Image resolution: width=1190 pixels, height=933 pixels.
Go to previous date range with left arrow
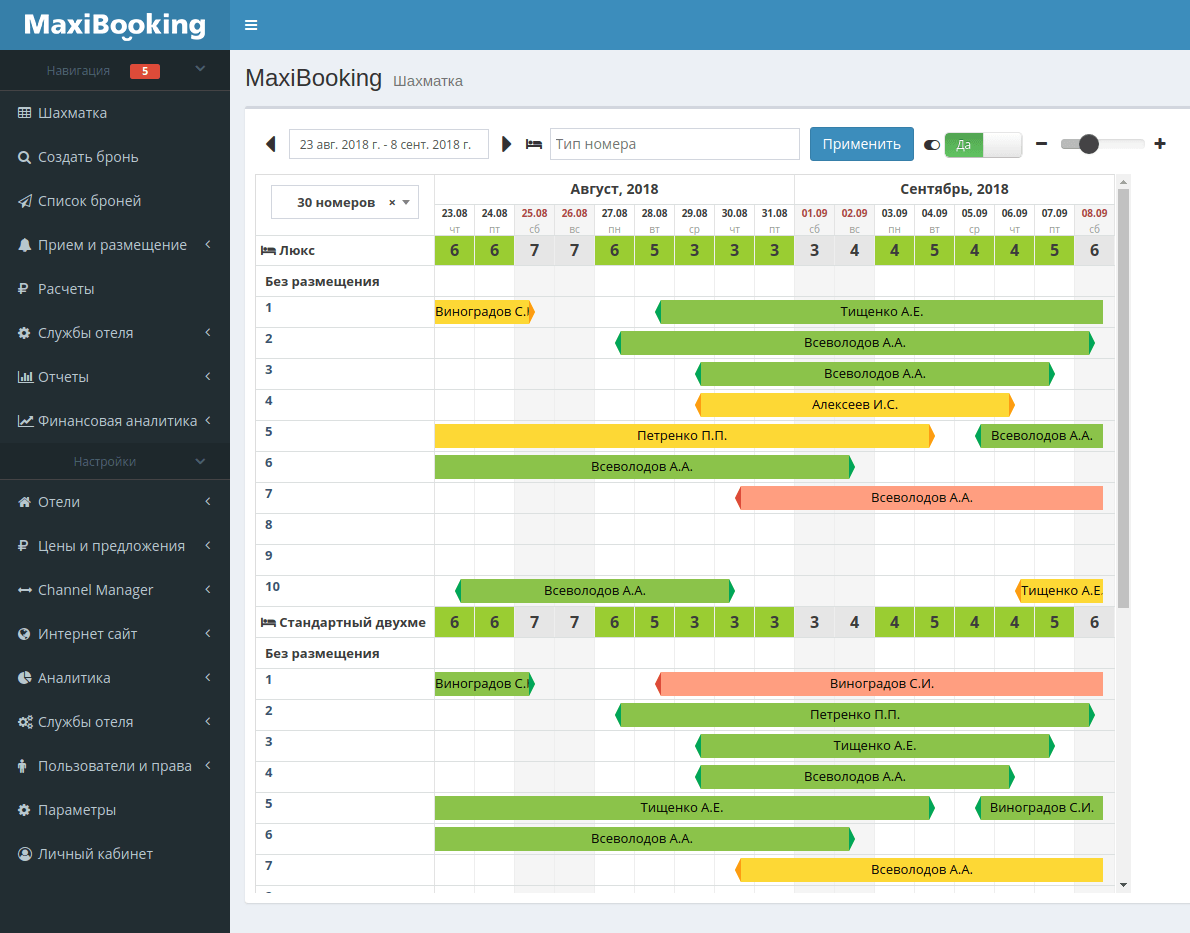270,144
